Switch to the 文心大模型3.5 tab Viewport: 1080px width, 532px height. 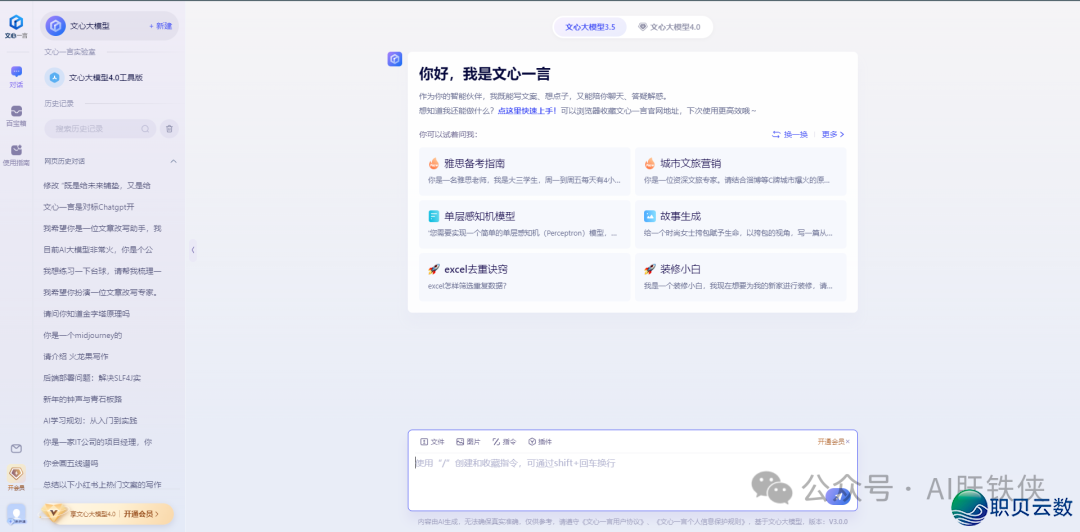[x=590, y=27]
